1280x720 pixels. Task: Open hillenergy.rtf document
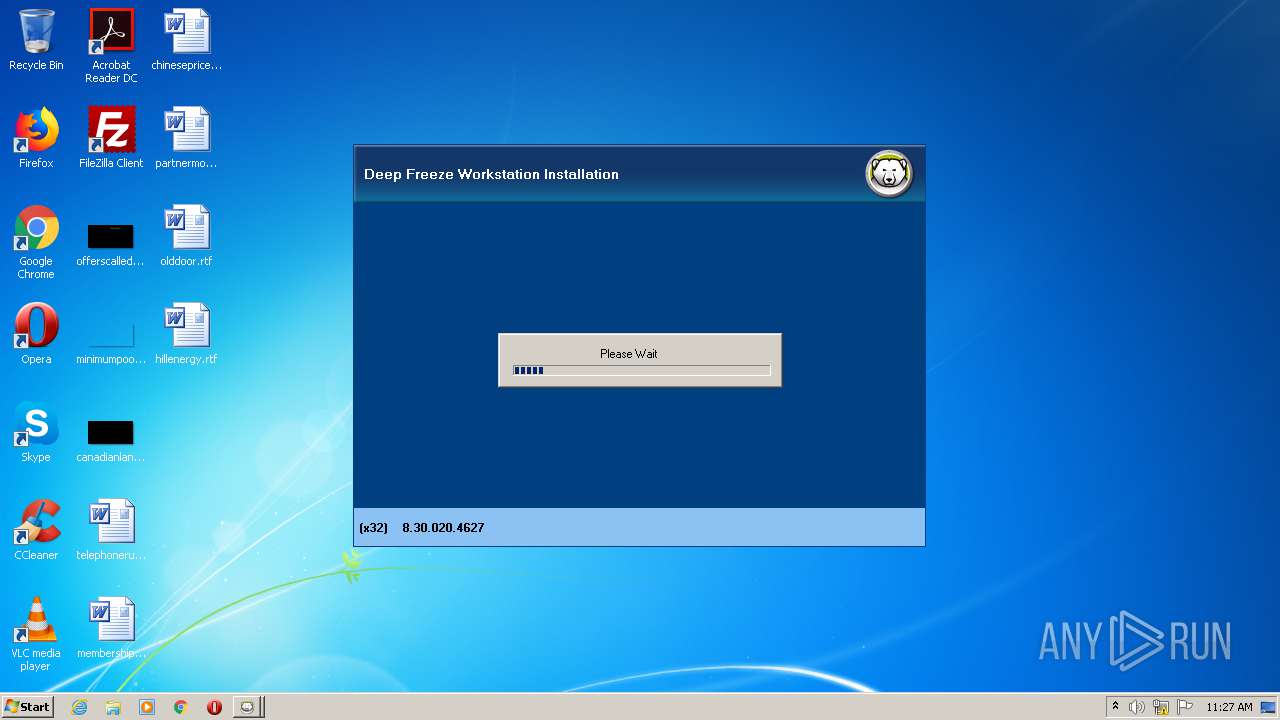pyautogui.click(x=187, y=334)
